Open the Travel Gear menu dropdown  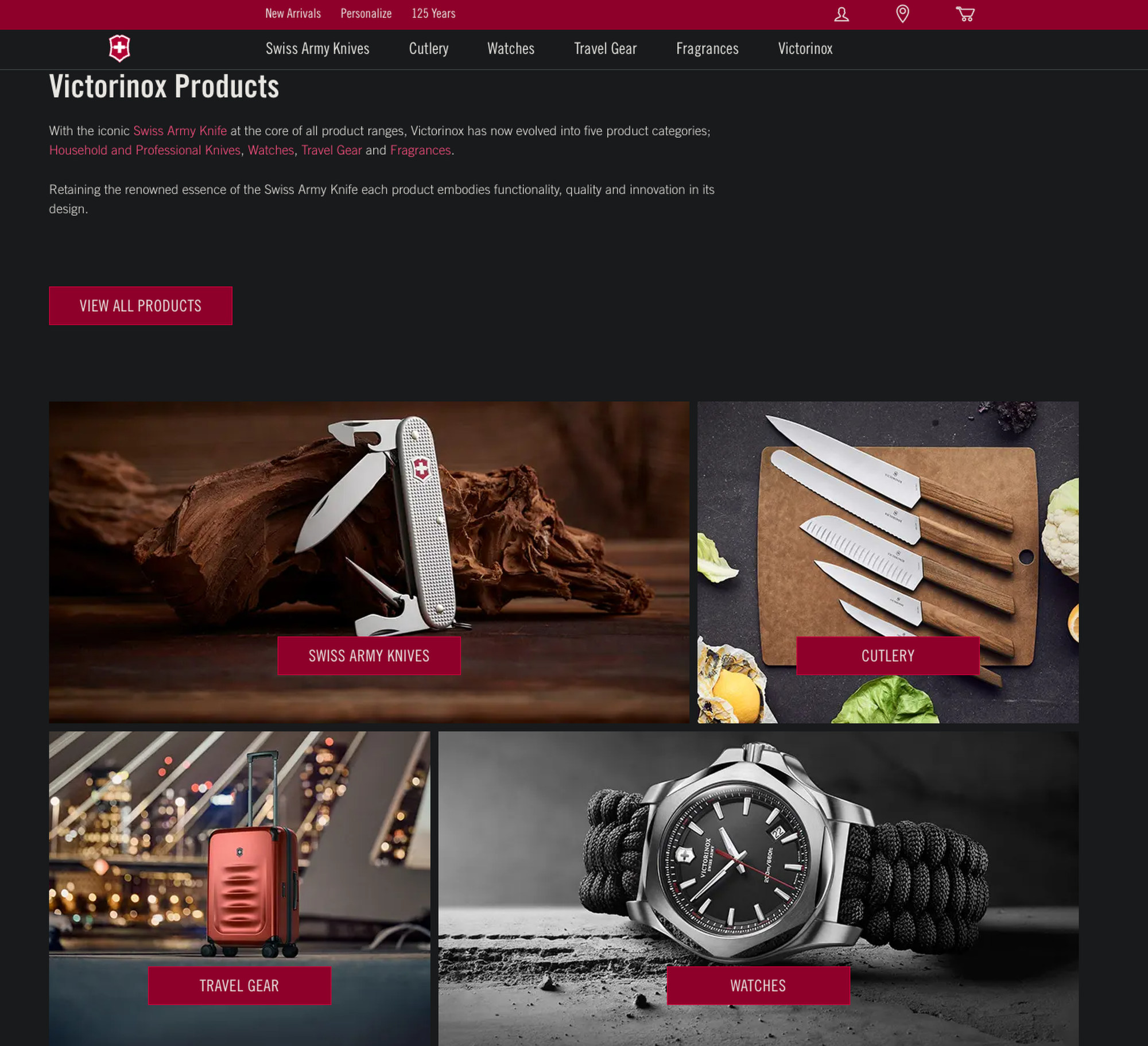(605, 48)
